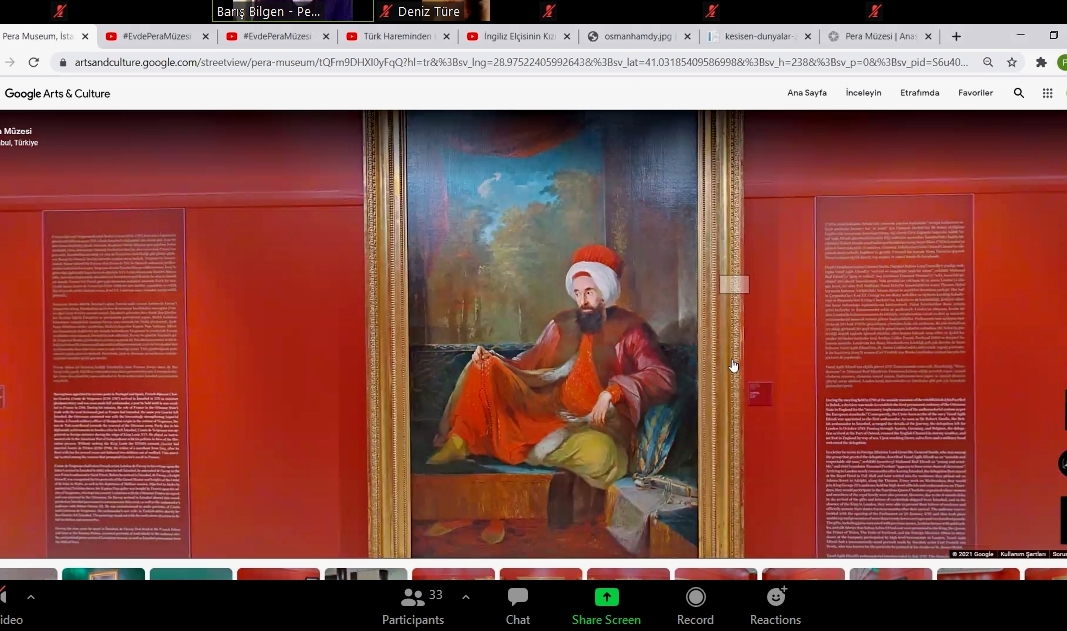
Task: Bookmark this page with the star icon
Action: pos(1012,62)
